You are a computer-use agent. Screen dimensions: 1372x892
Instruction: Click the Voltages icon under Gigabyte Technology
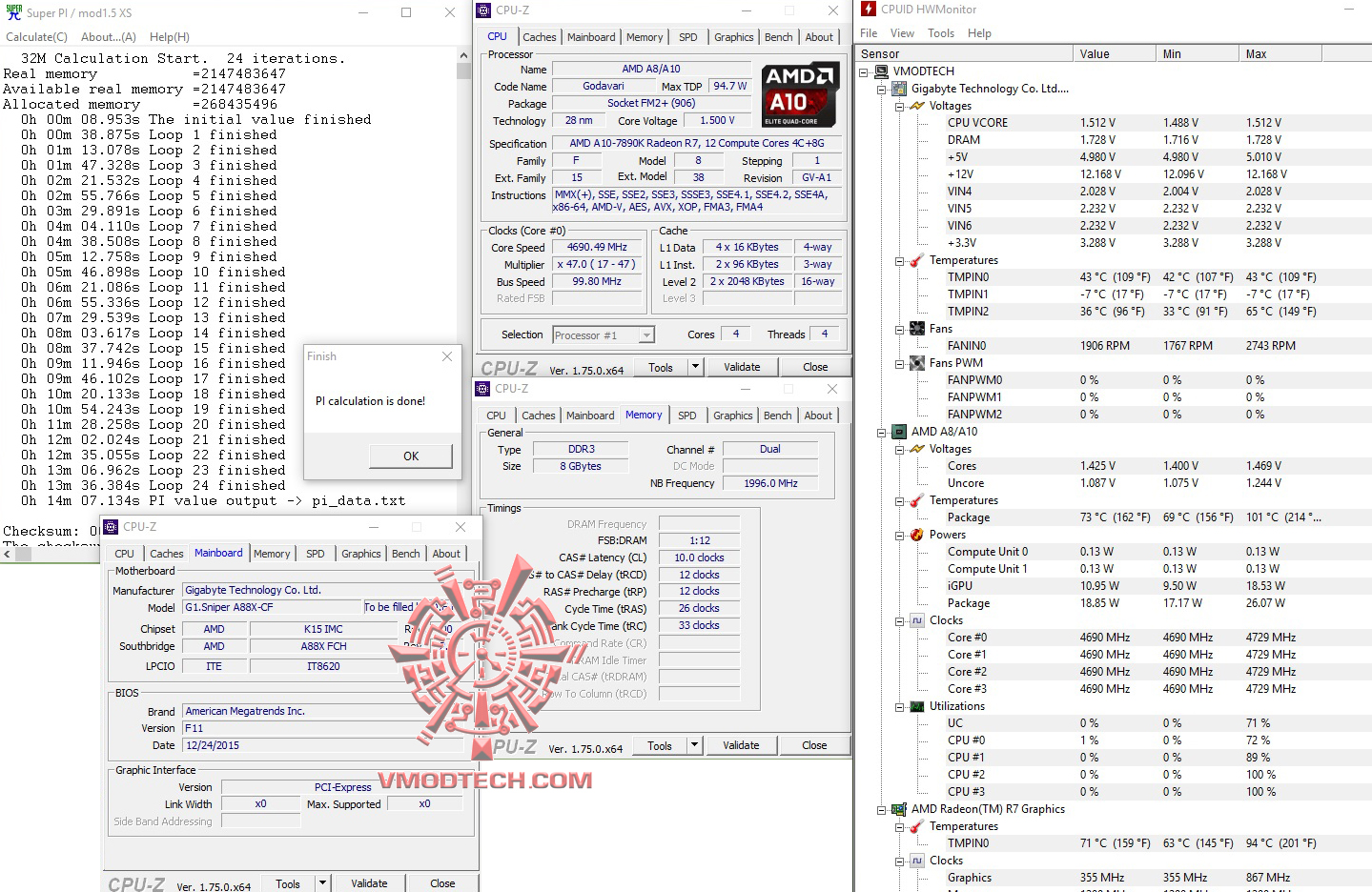click(917, 106)
